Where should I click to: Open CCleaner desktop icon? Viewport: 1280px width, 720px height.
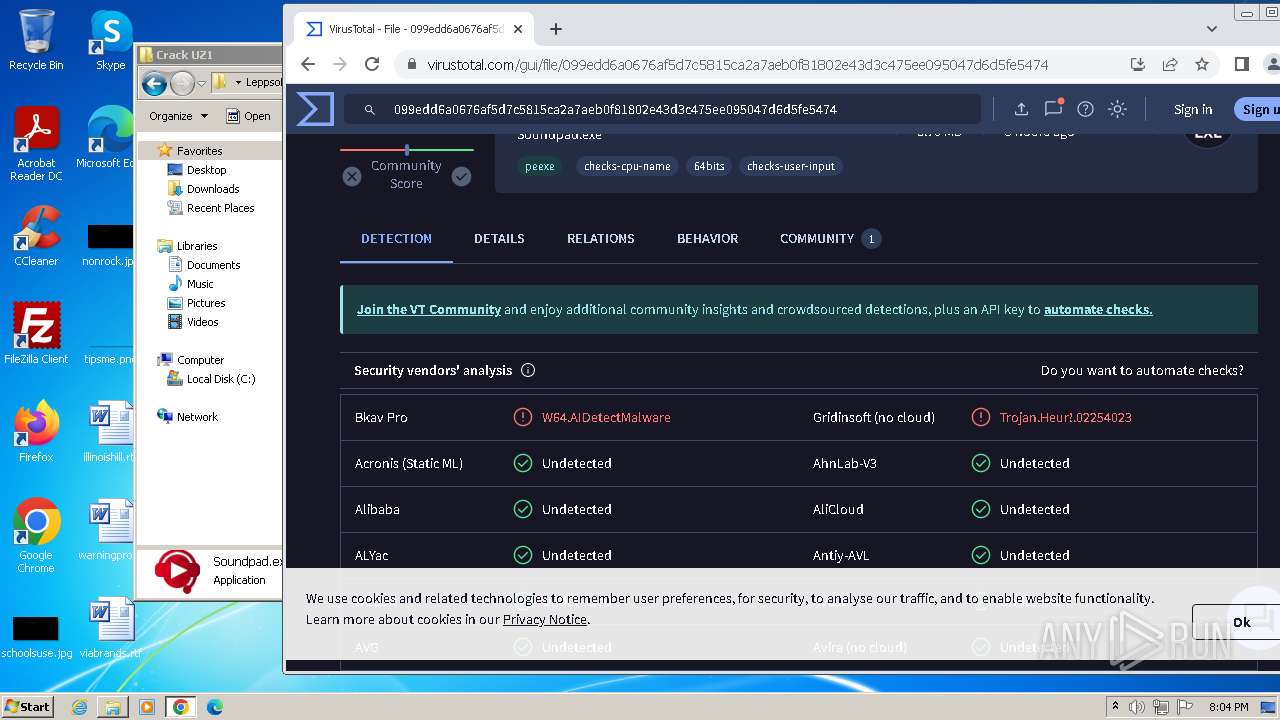[x=36, y=236]
